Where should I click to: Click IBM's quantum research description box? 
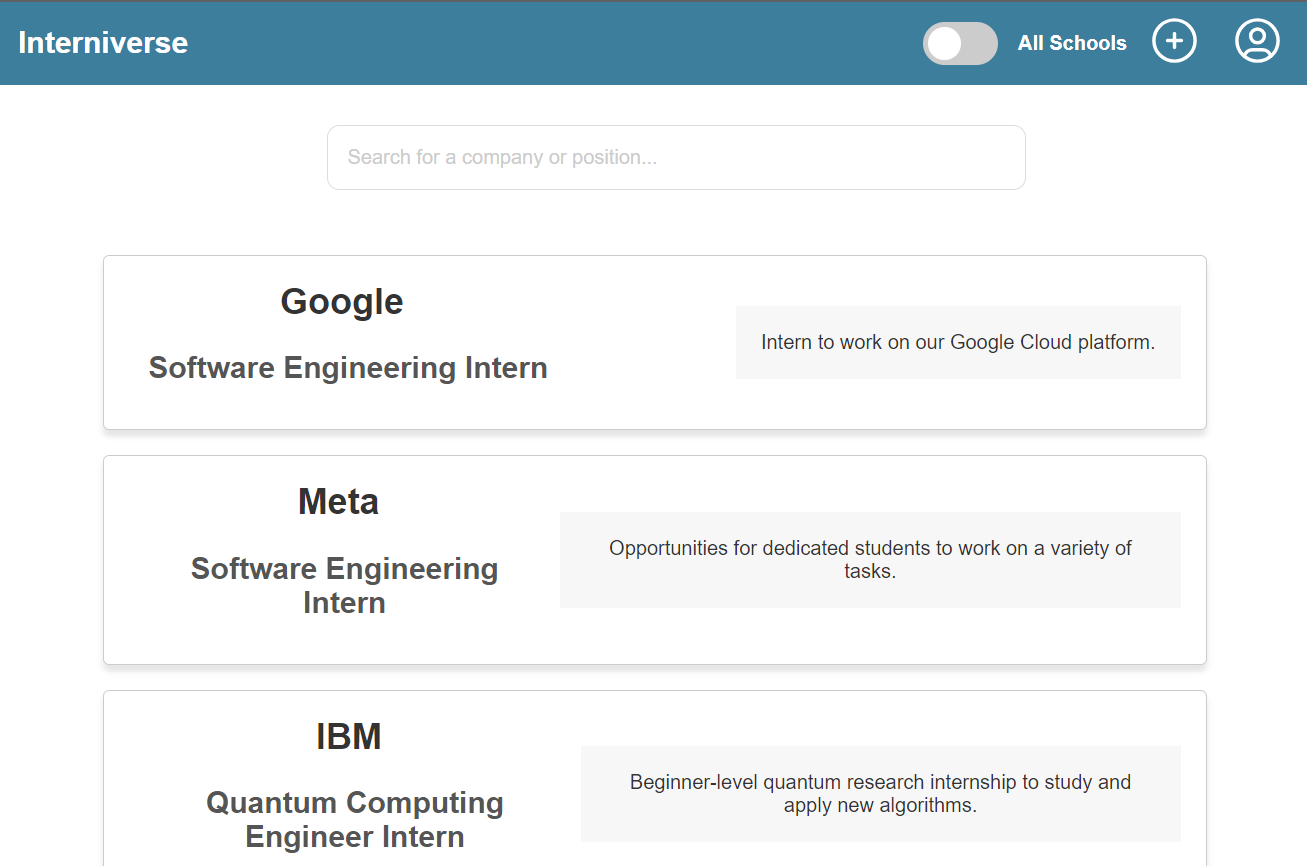coord(880,794)
